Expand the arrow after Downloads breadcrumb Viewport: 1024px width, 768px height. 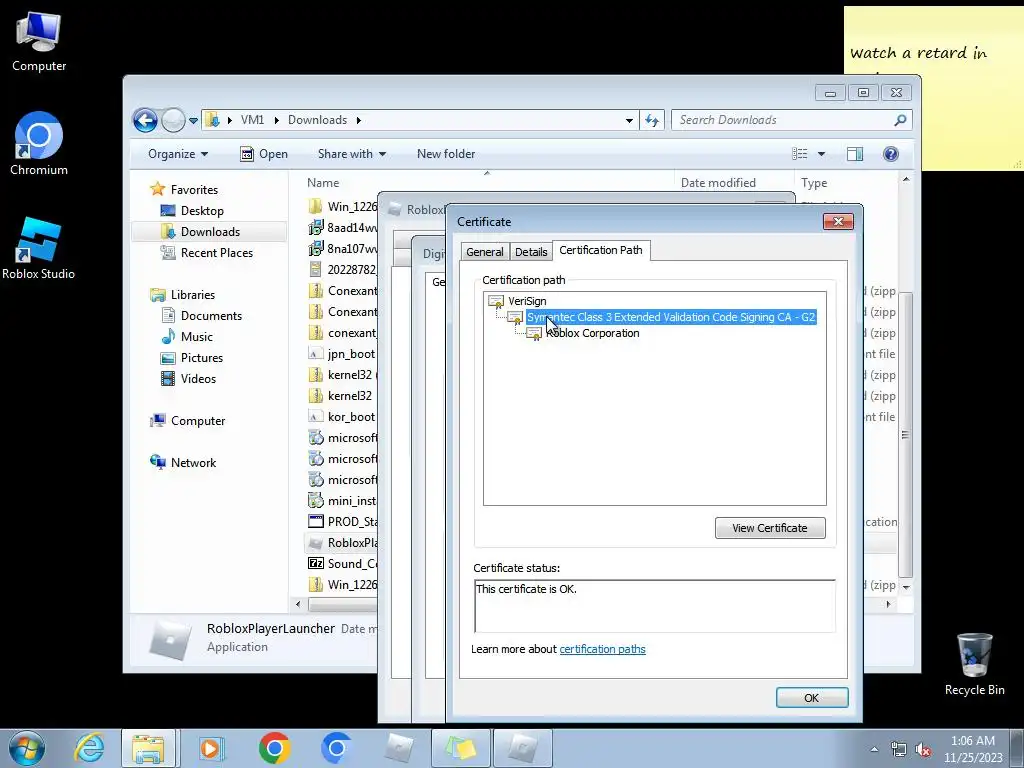[359, 120]
